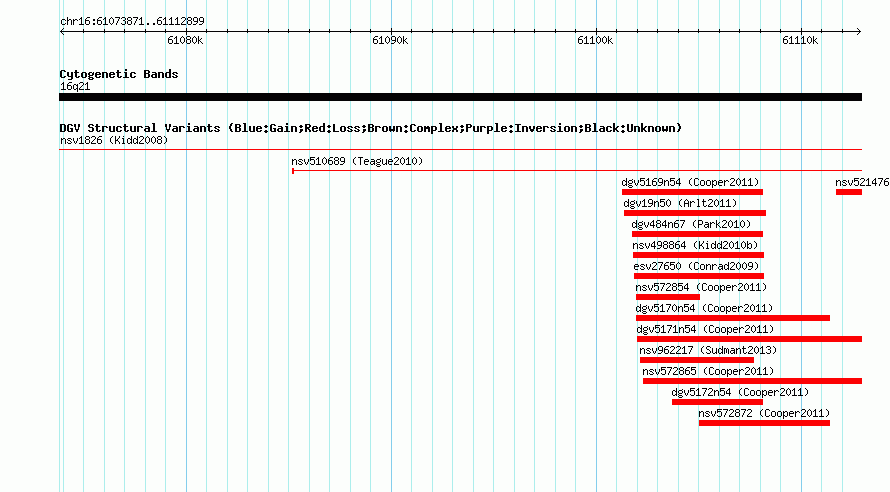Open variant dgv5171n54 (Cooper2011) label
890x492 pixels.
(705, 329)
